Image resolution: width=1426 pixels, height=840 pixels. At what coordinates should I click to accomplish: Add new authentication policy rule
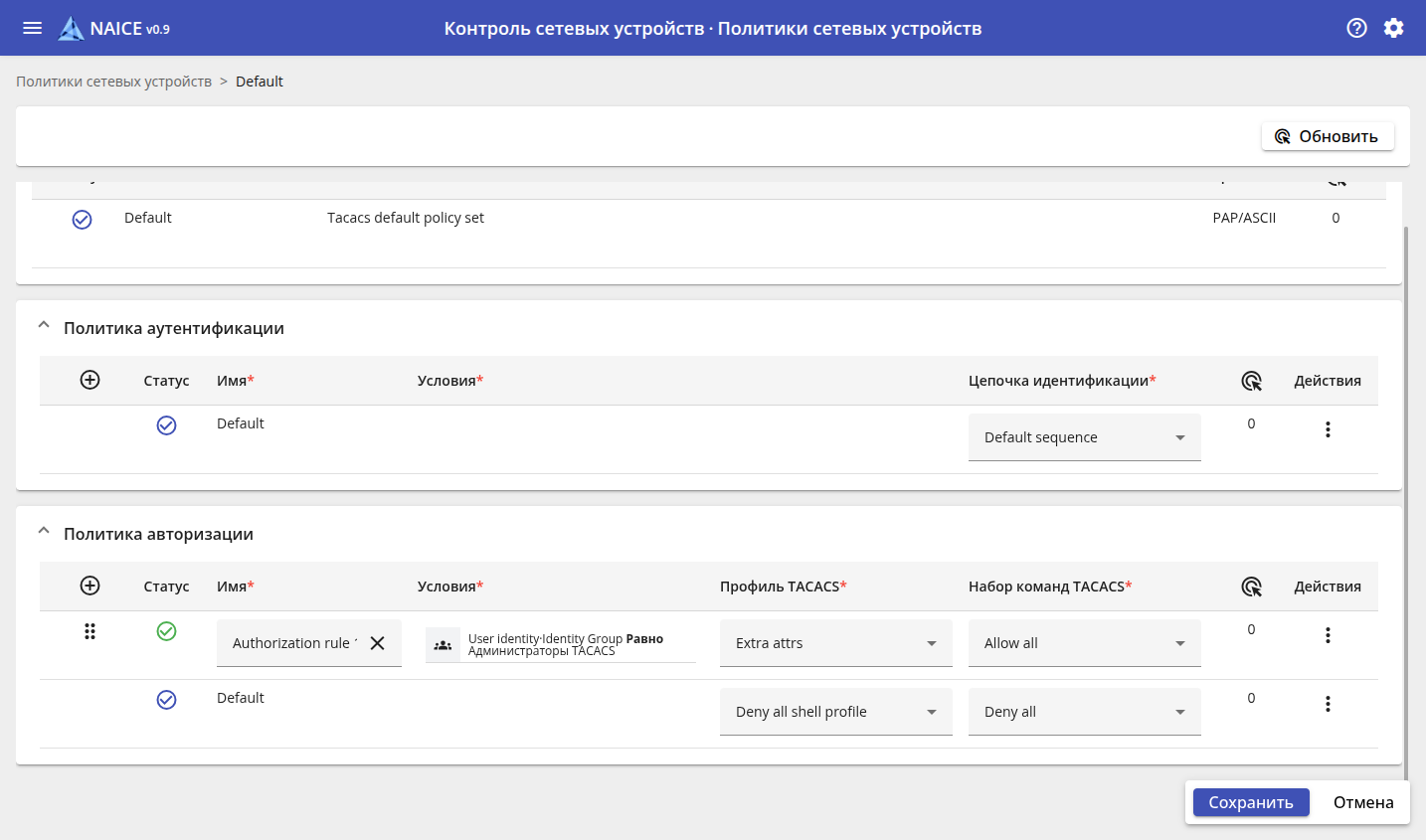click(89, 380)
